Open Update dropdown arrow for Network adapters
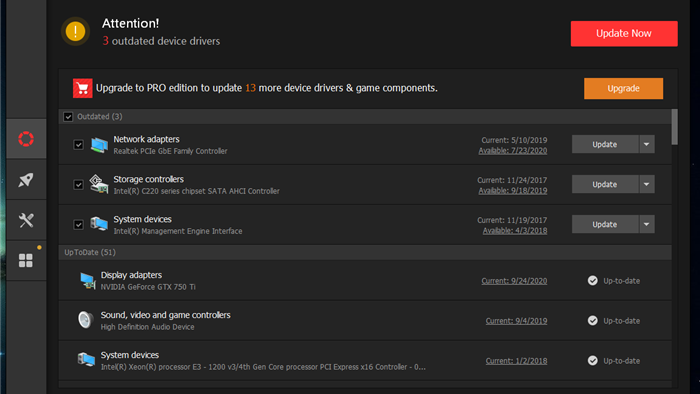 (646, 144)
